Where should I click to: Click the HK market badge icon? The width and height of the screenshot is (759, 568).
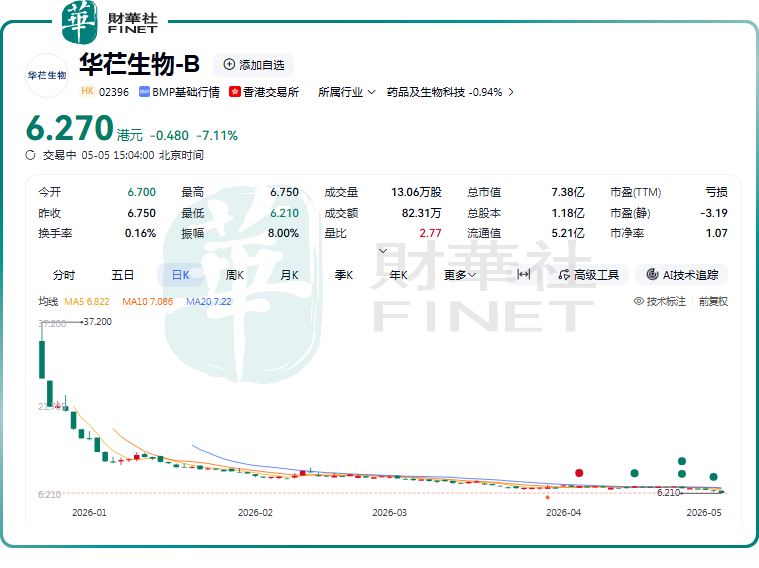(x=87, y=91)
